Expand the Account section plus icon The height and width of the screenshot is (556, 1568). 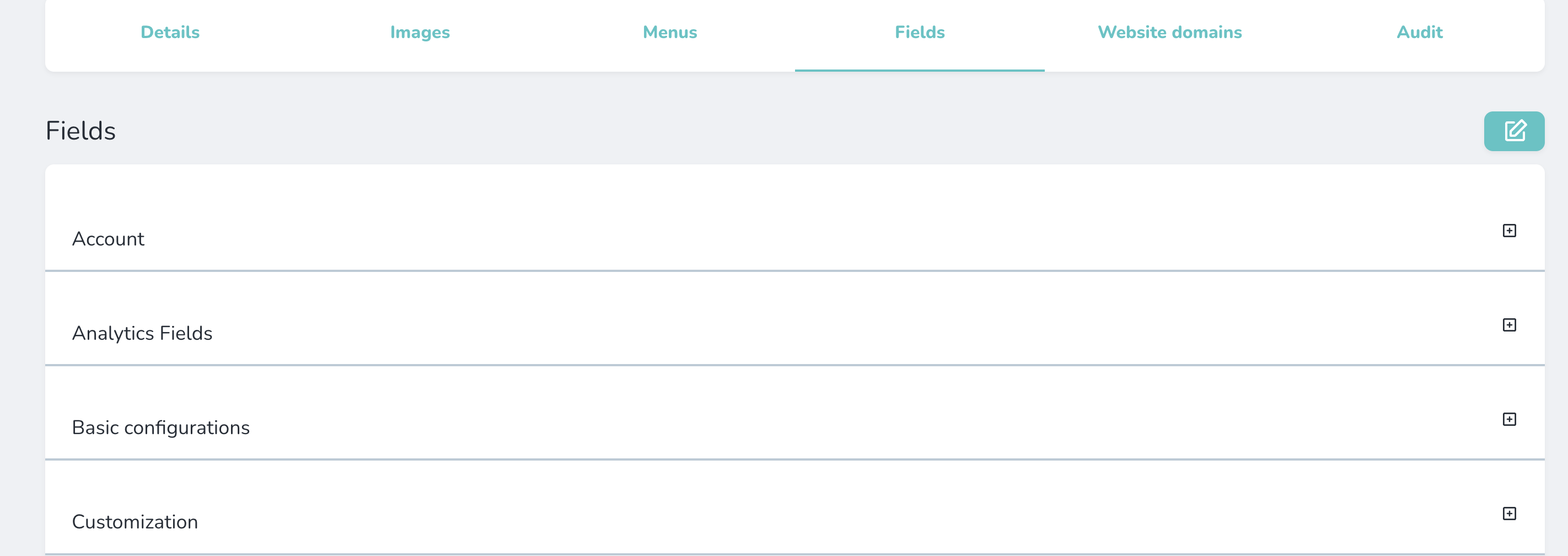coord(1509,231)
